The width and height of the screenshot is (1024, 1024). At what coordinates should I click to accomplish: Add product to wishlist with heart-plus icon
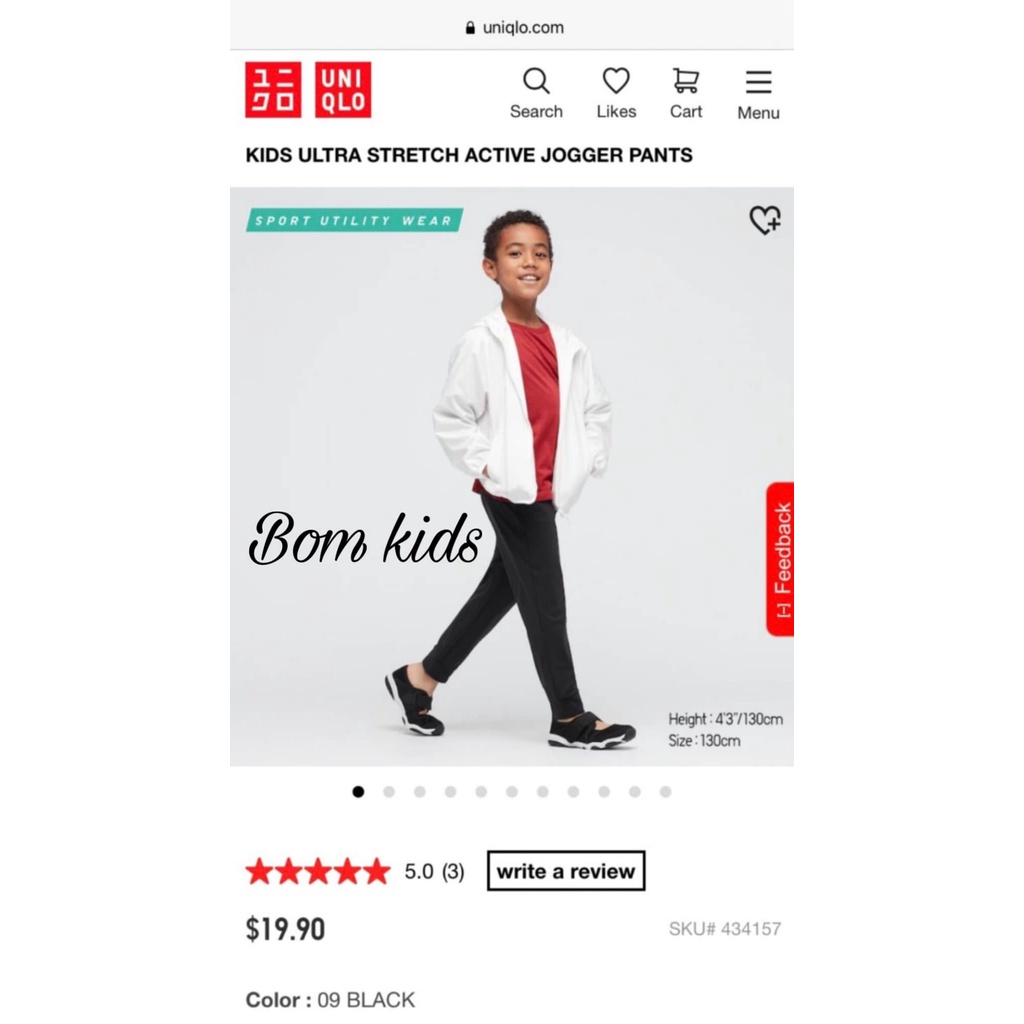[765, 219]
